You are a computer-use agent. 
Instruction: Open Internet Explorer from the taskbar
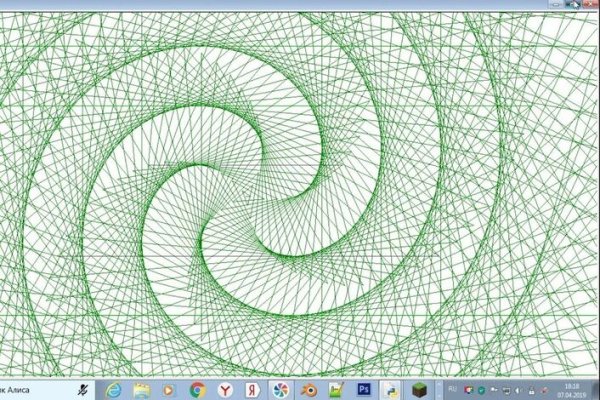click(x=113, y=388)
